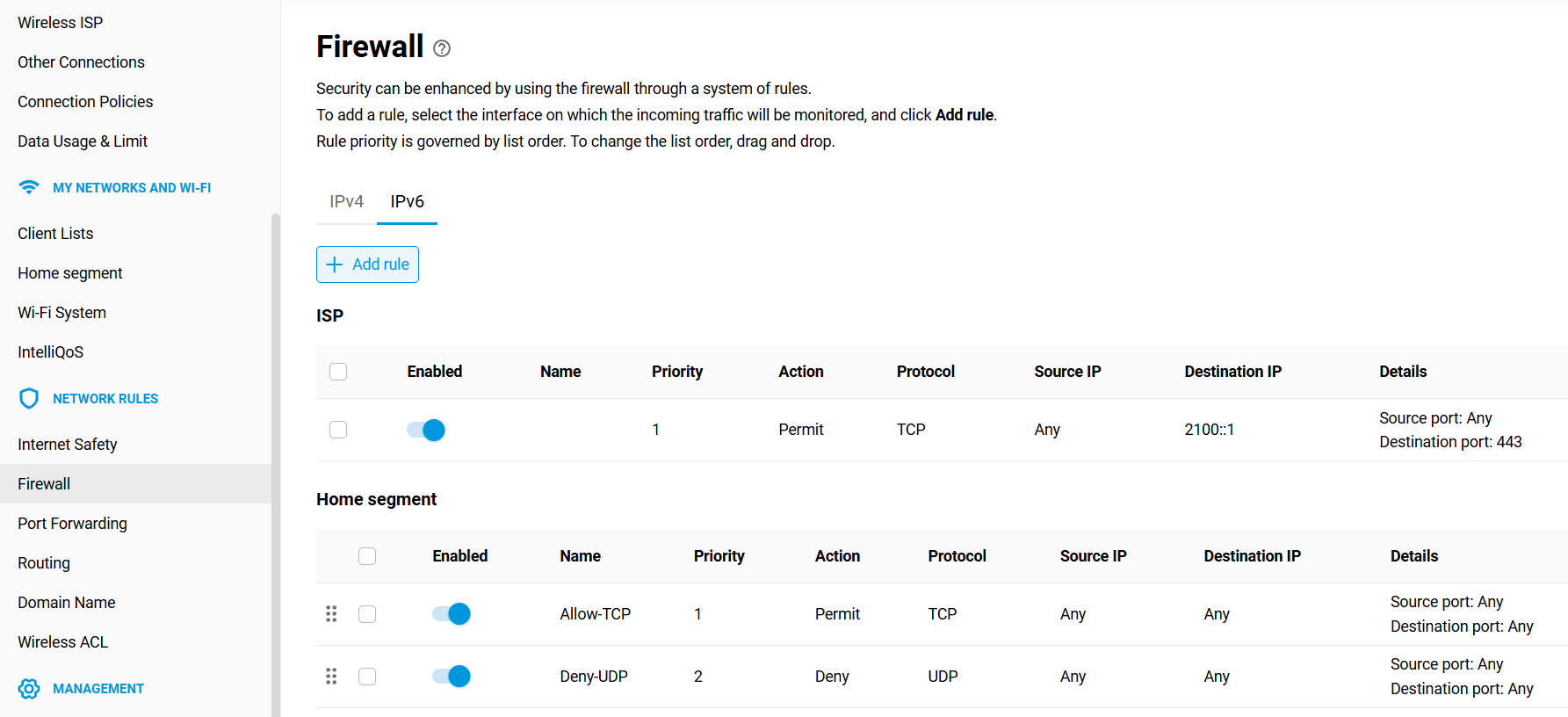The image size is (1568, 717).
Task: Click the plus icon inside the Add rule button
Action: point(335,264)
